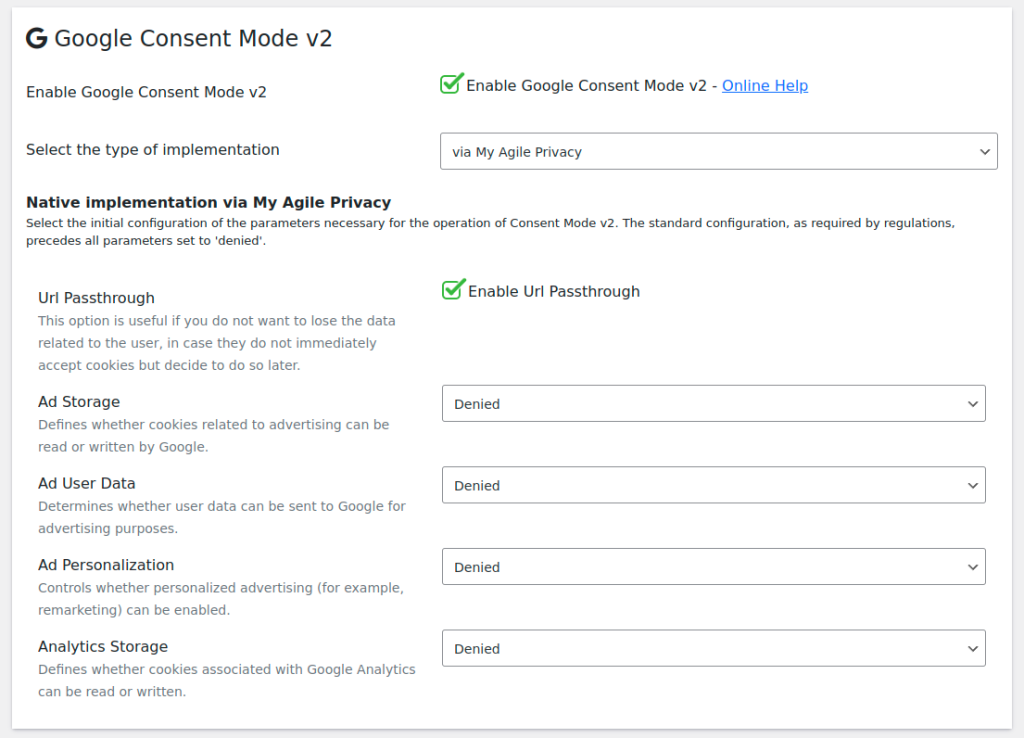This screenshot has width=1024, height=738.
Task: Open the Analytics Storage dropdown
Action: click(713, 648)
